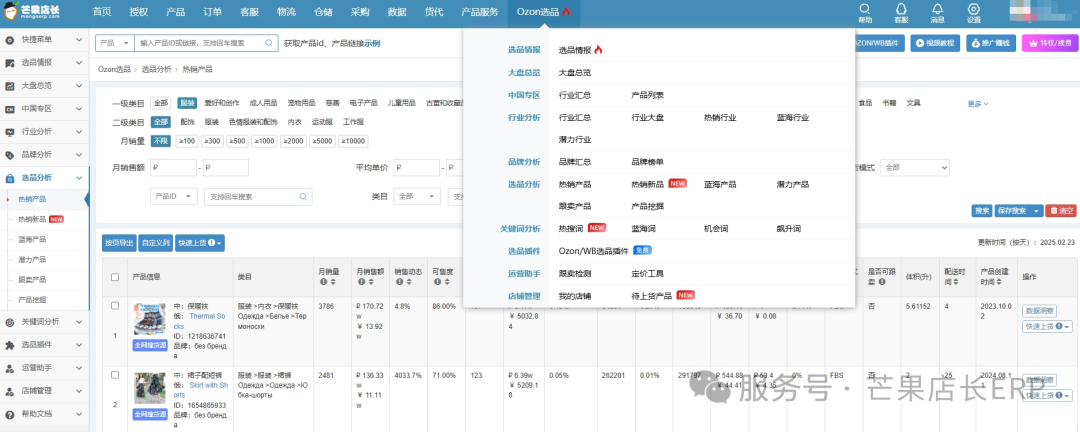Viewport: 1080px width, 432px height.
Task: Select the 行业分析 monitor sidebar icon
Action: (10, 132)
